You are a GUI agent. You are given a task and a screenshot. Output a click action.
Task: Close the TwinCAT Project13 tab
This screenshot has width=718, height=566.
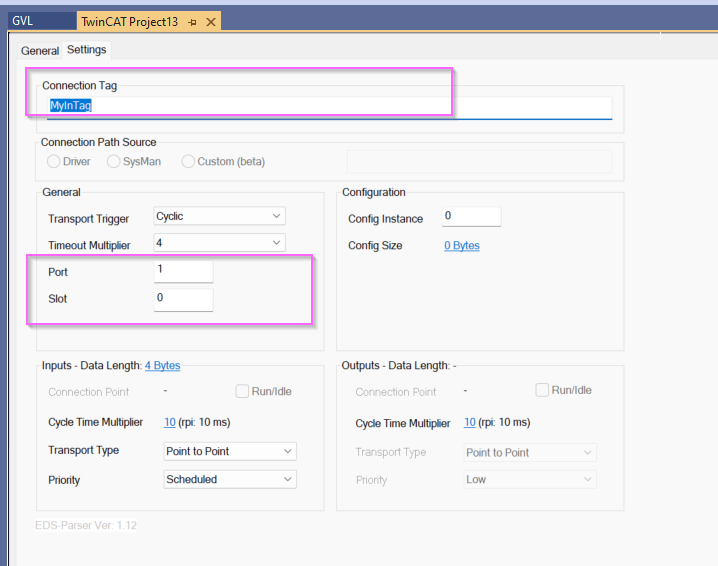tap(211, 22)
